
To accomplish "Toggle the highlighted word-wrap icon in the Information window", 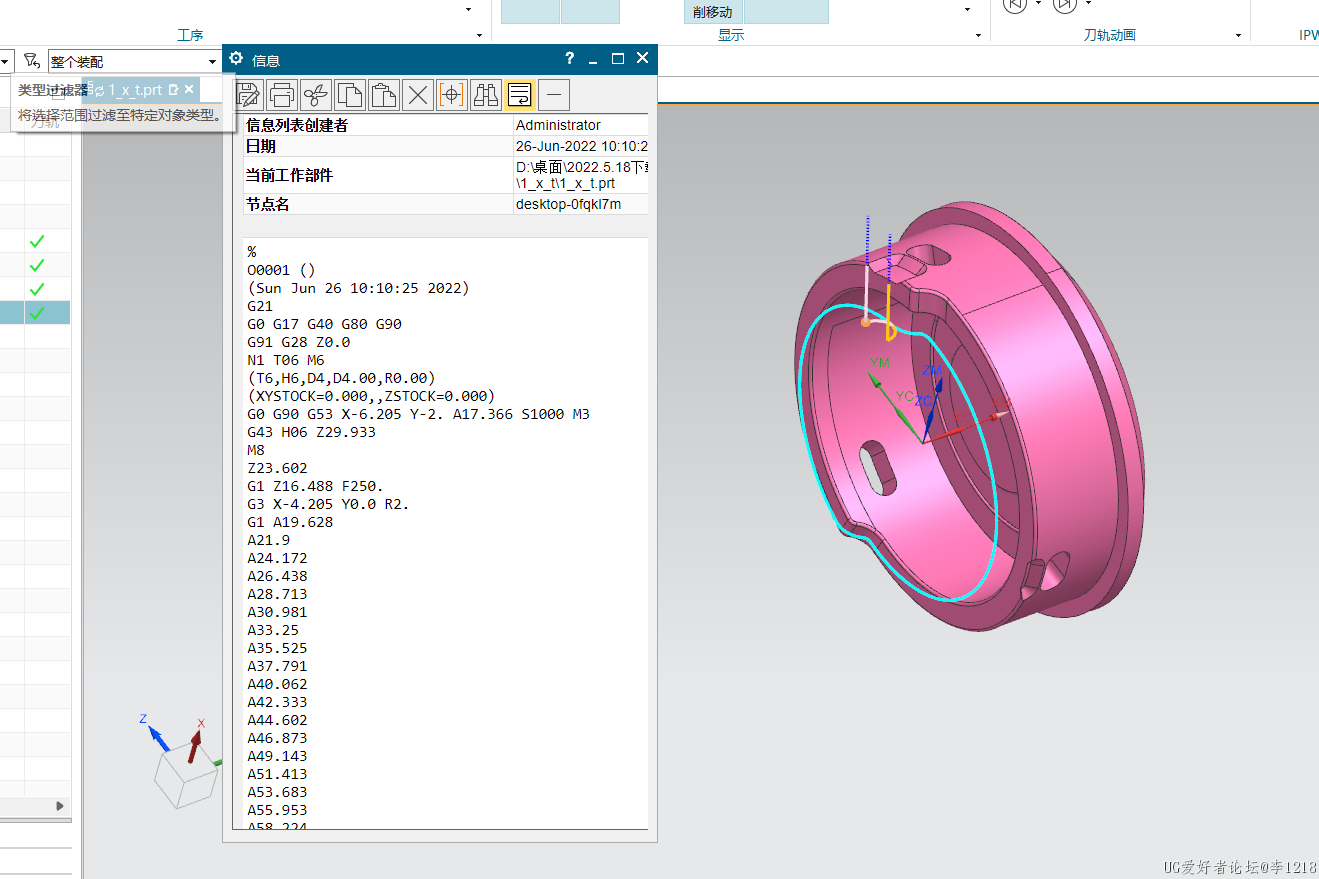I will click(520, 95).
